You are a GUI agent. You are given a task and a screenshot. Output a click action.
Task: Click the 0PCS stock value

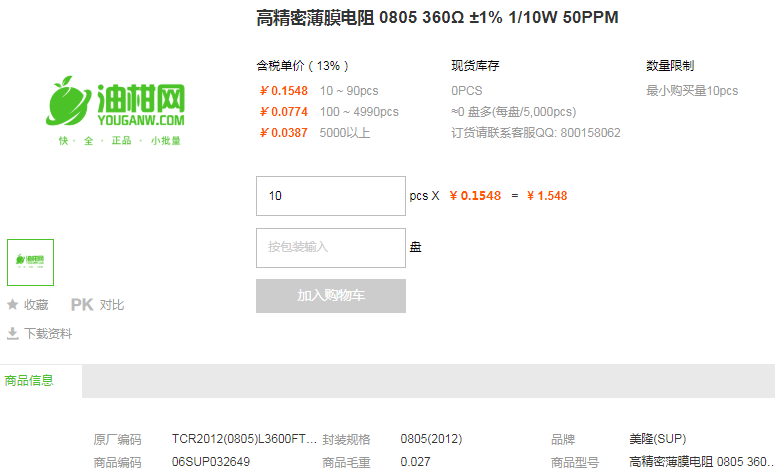pos(467,91)
